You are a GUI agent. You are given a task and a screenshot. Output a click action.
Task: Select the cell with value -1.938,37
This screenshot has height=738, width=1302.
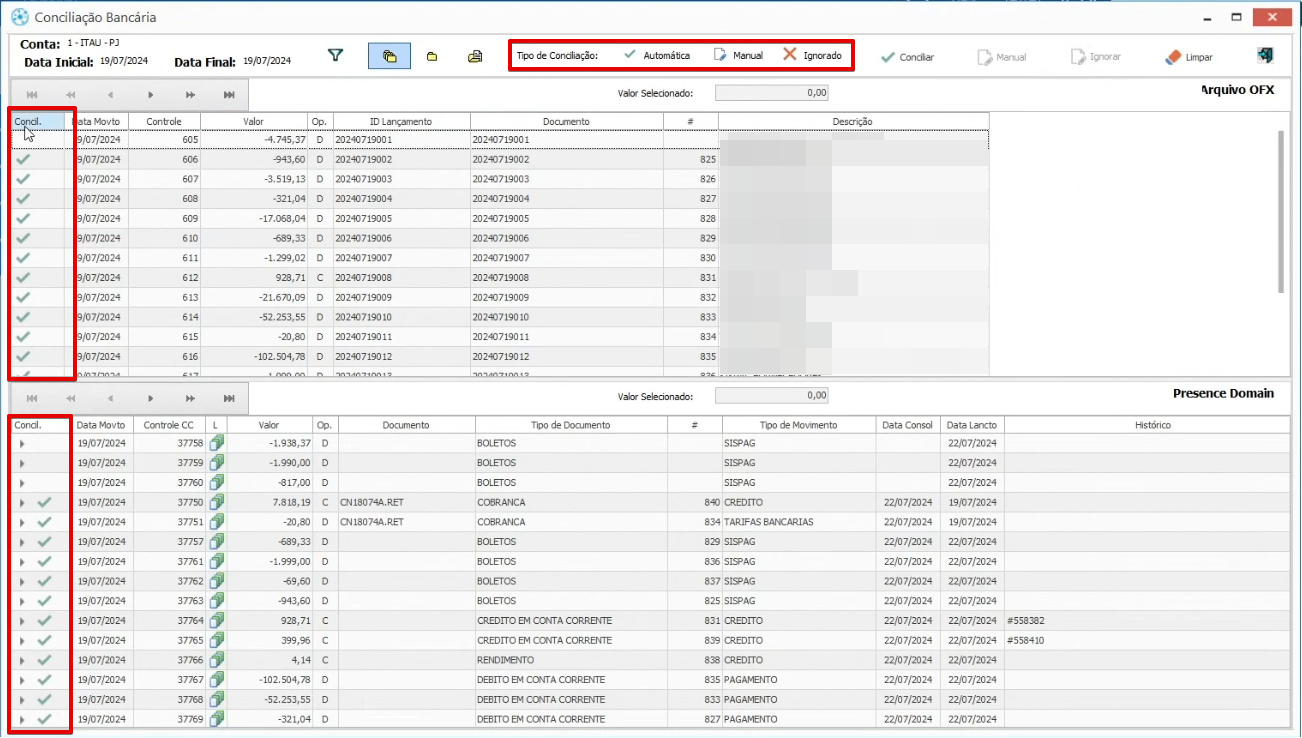pos(270,443)
